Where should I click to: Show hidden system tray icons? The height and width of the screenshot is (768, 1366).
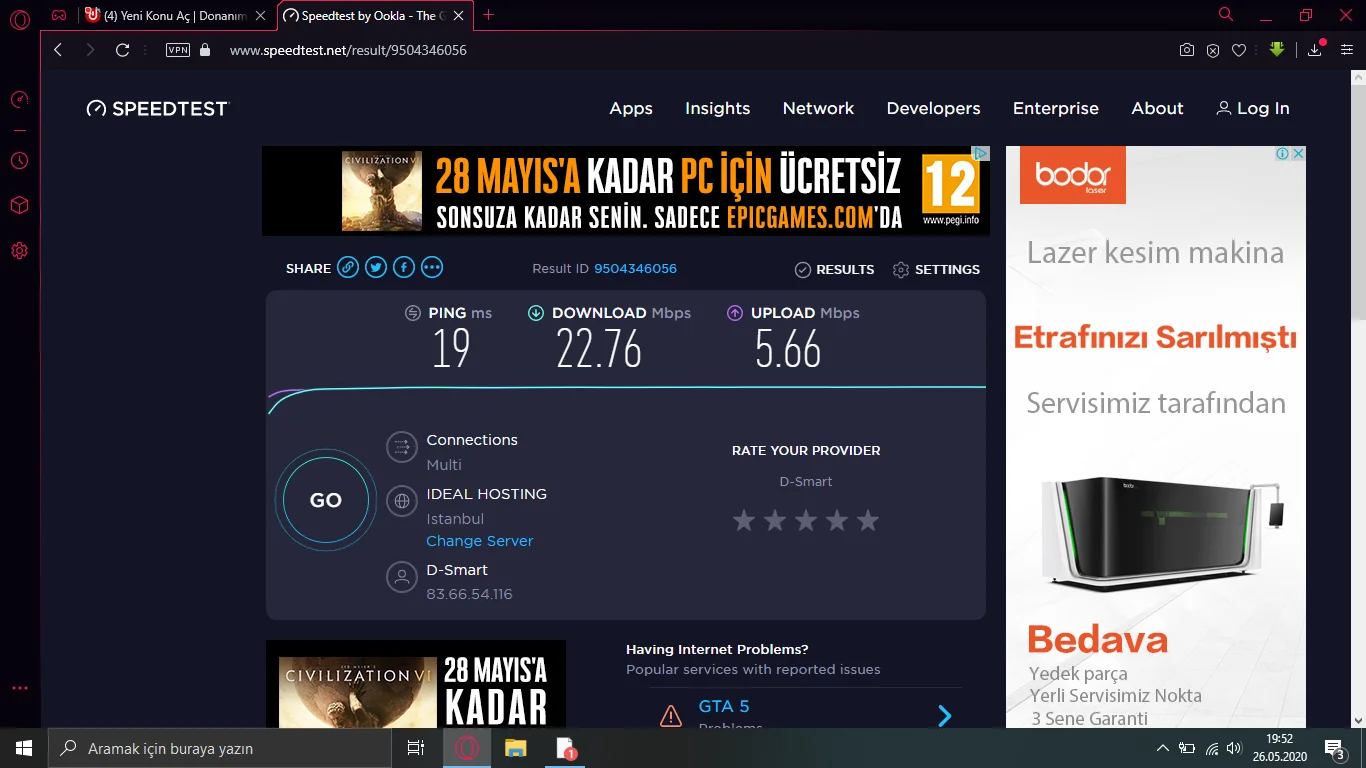[x=1162, y=748]
